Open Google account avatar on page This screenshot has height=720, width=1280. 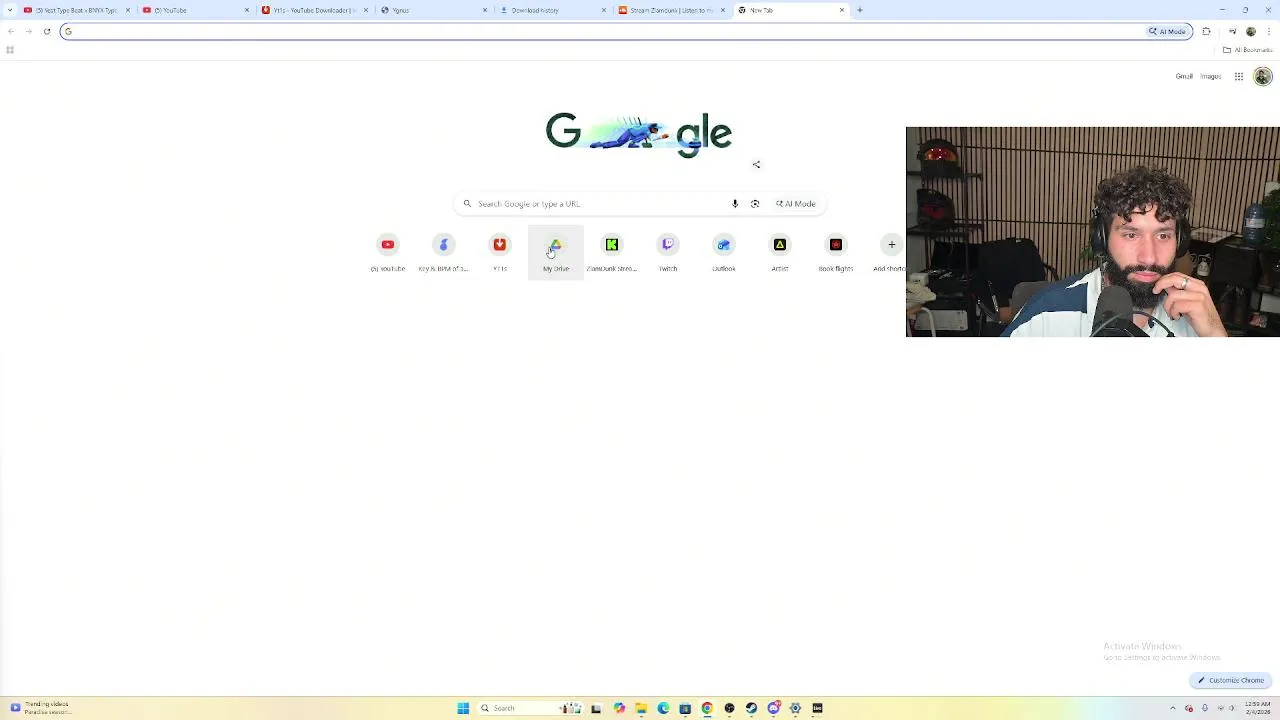point(1263,77)
